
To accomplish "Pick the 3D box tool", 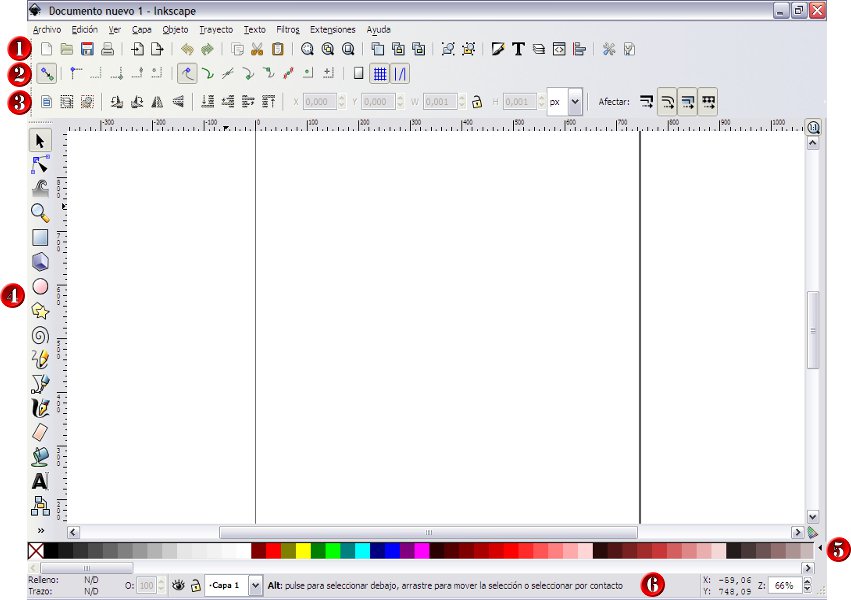I will (x=40, y=262).
